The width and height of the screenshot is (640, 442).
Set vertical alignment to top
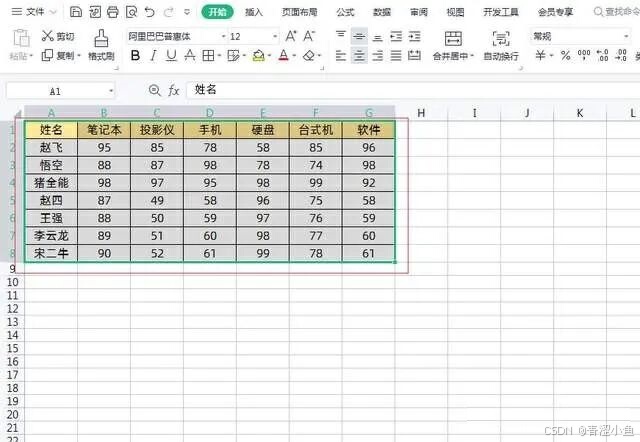pyautogui.click(x=341, y=36)
